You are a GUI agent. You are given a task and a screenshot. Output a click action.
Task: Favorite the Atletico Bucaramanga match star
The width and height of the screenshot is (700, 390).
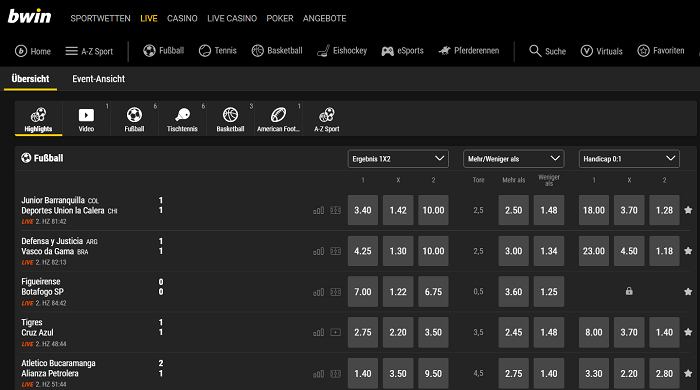pyautogui.click(x=688, y=373)
